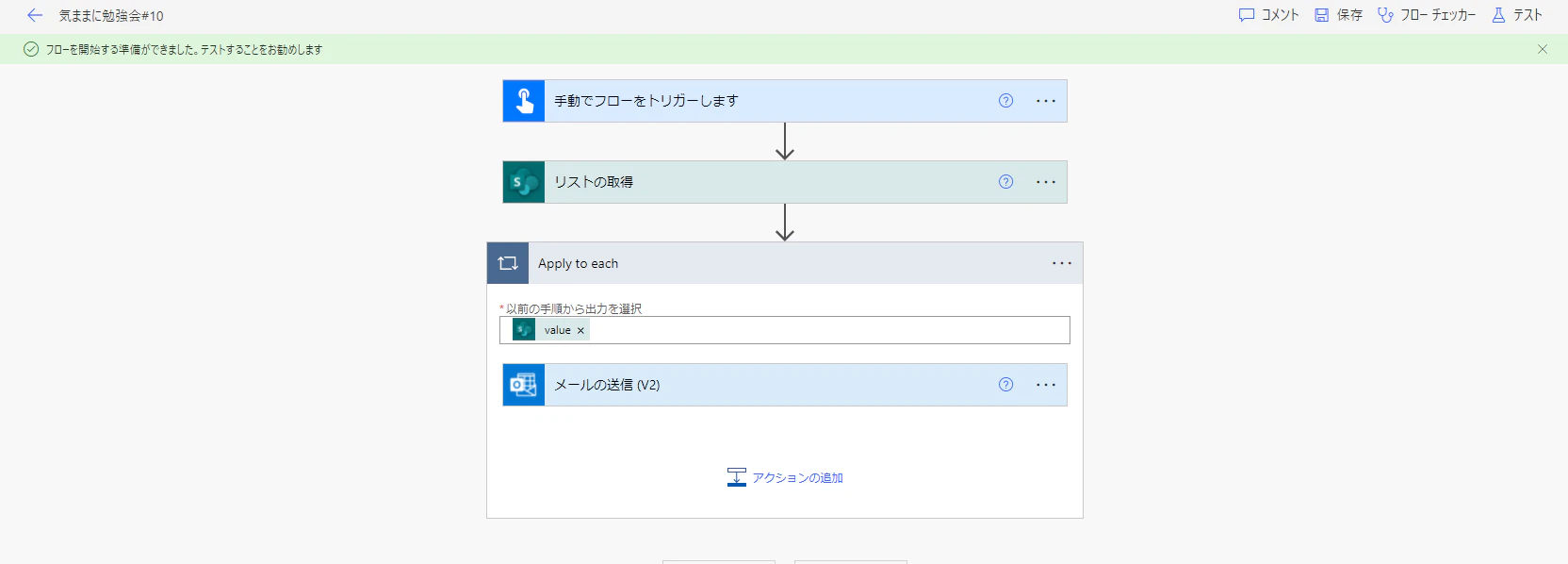The height and width of the screenshot is (564, 1568).
Task: Open more options for リストの取得 step
Action: 1046,182
